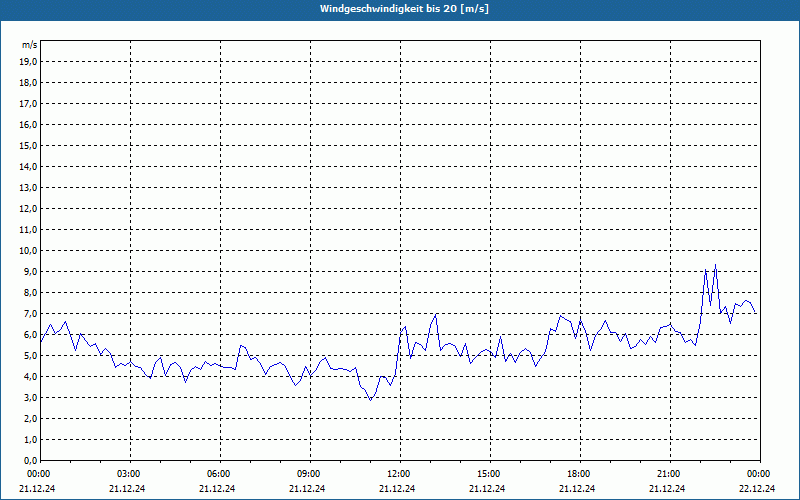800x500 pixels.
Task: Pick the '21.12.24' date below 12:00
Action: click(x=397, y=488)
